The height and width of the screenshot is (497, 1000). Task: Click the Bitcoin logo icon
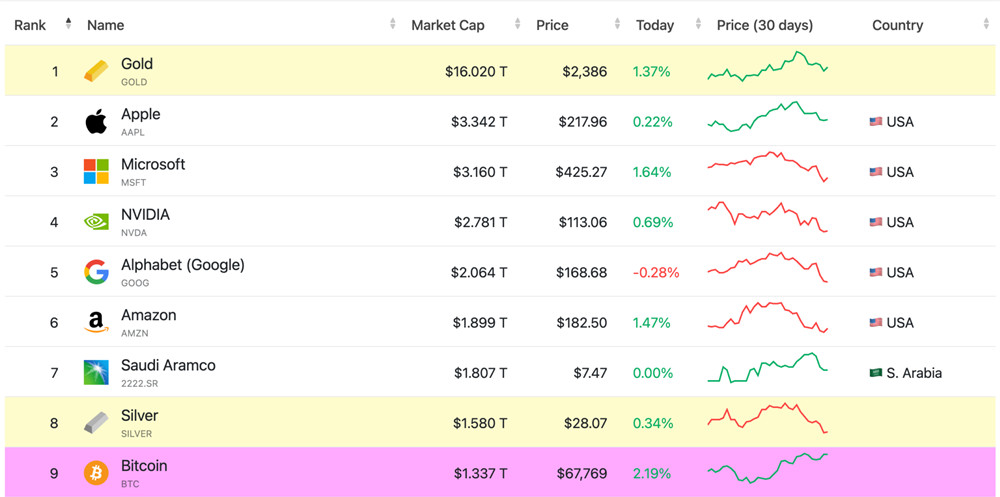point(96,473)
